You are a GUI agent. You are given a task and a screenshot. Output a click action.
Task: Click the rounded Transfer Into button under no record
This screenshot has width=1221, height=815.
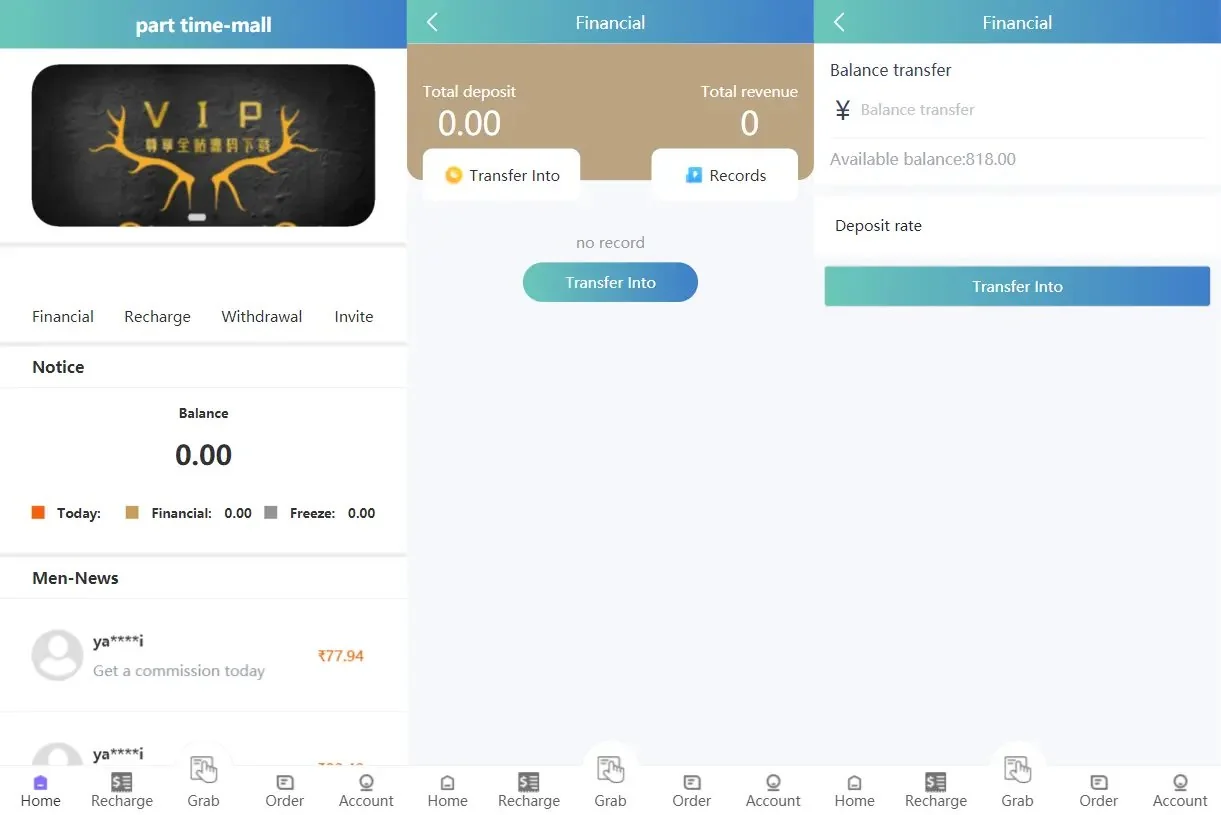pyautogui.click(x=610, y=282)
